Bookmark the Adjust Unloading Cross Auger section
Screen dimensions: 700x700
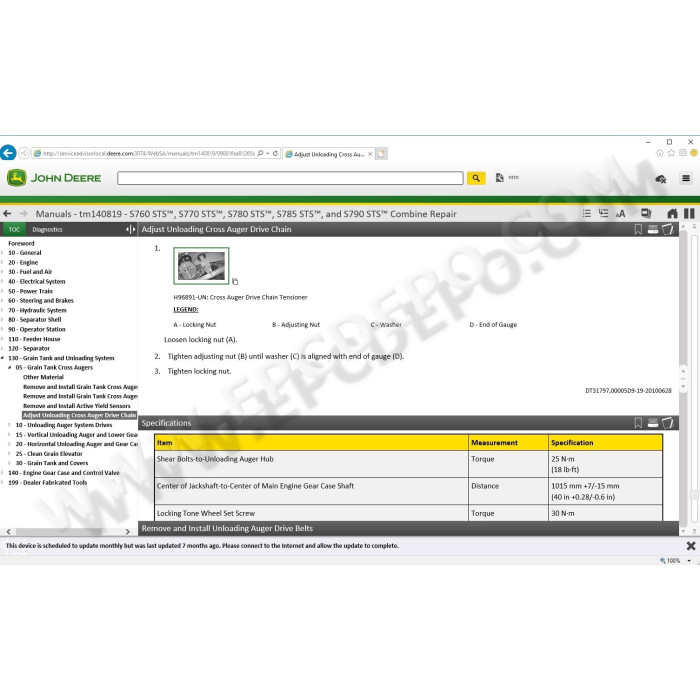[638, 229]
